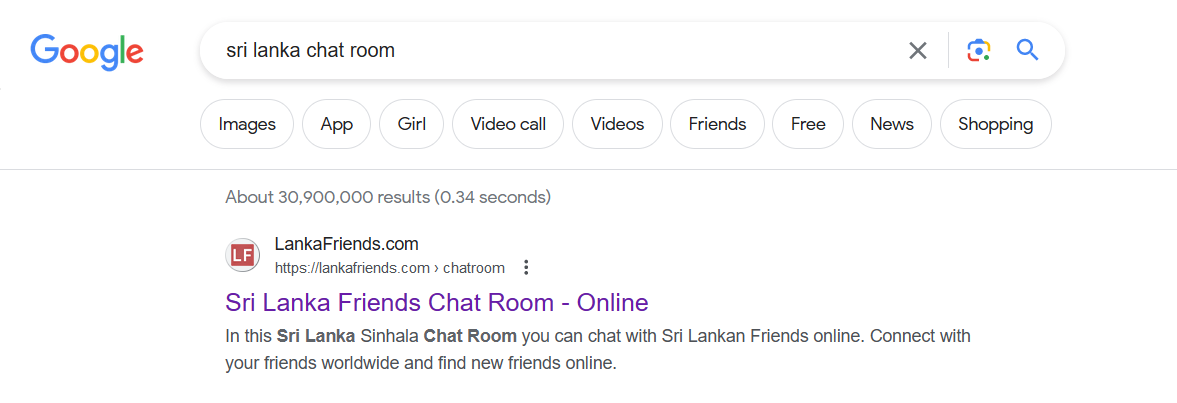Click the LankaFriends.com site name

347,244
